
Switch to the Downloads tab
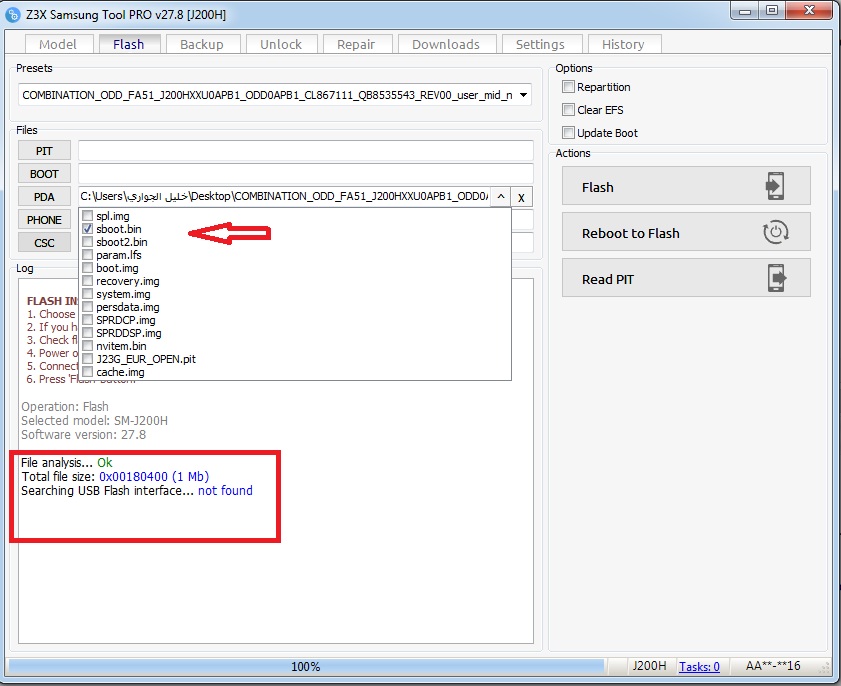(446, 45)
